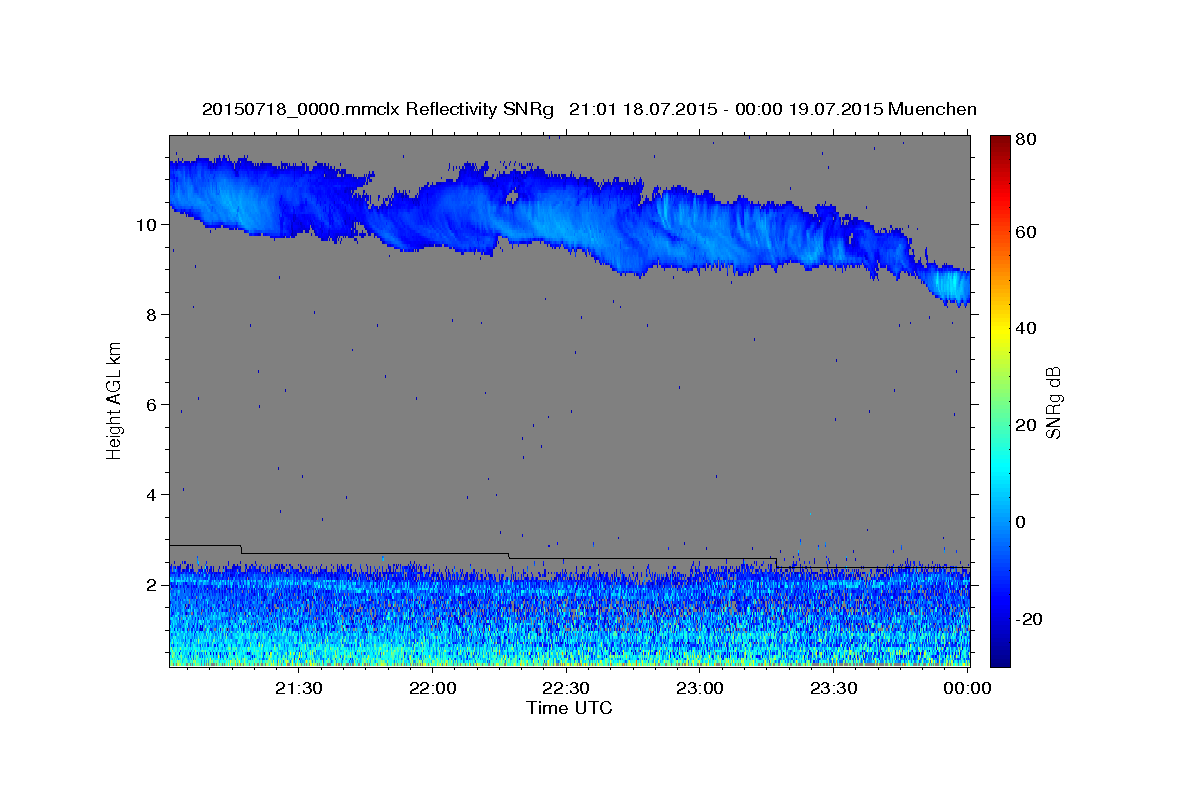Click the dark red top of colorbar
The height and width of the screenshot is (800, 1200).
point(999,145)
